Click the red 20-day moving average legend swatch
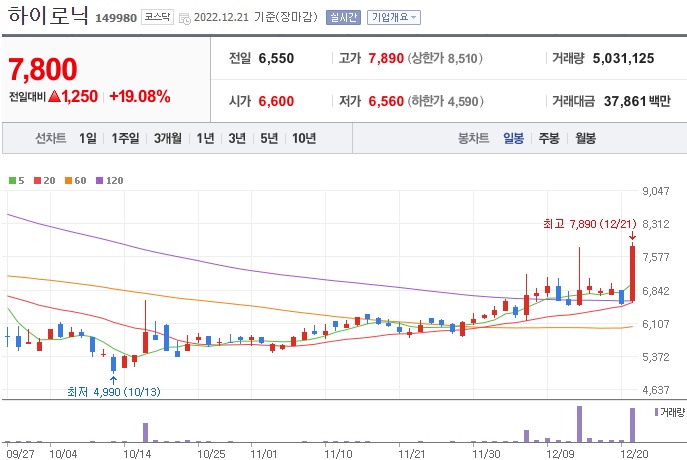The width and height of the screenshot is (687, 460). 38,180
